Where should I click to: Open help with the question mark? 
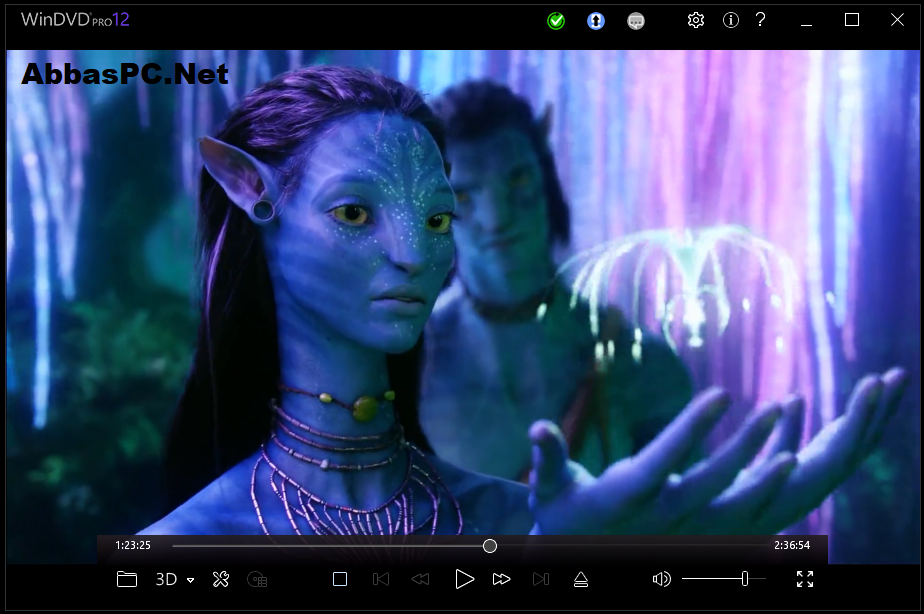[761, 20]
